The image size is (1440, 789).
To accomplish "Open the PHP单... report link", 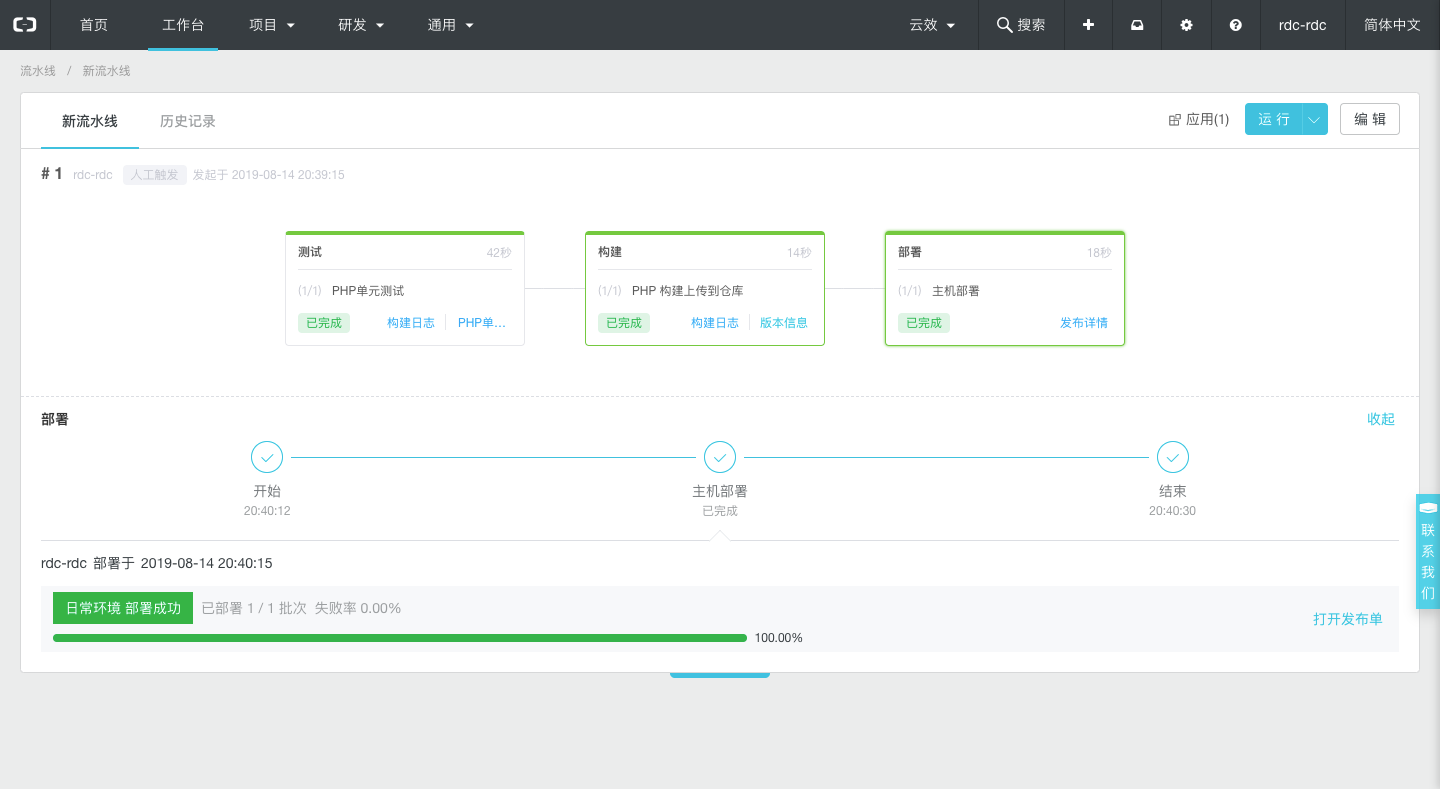I will pos(482,323).
